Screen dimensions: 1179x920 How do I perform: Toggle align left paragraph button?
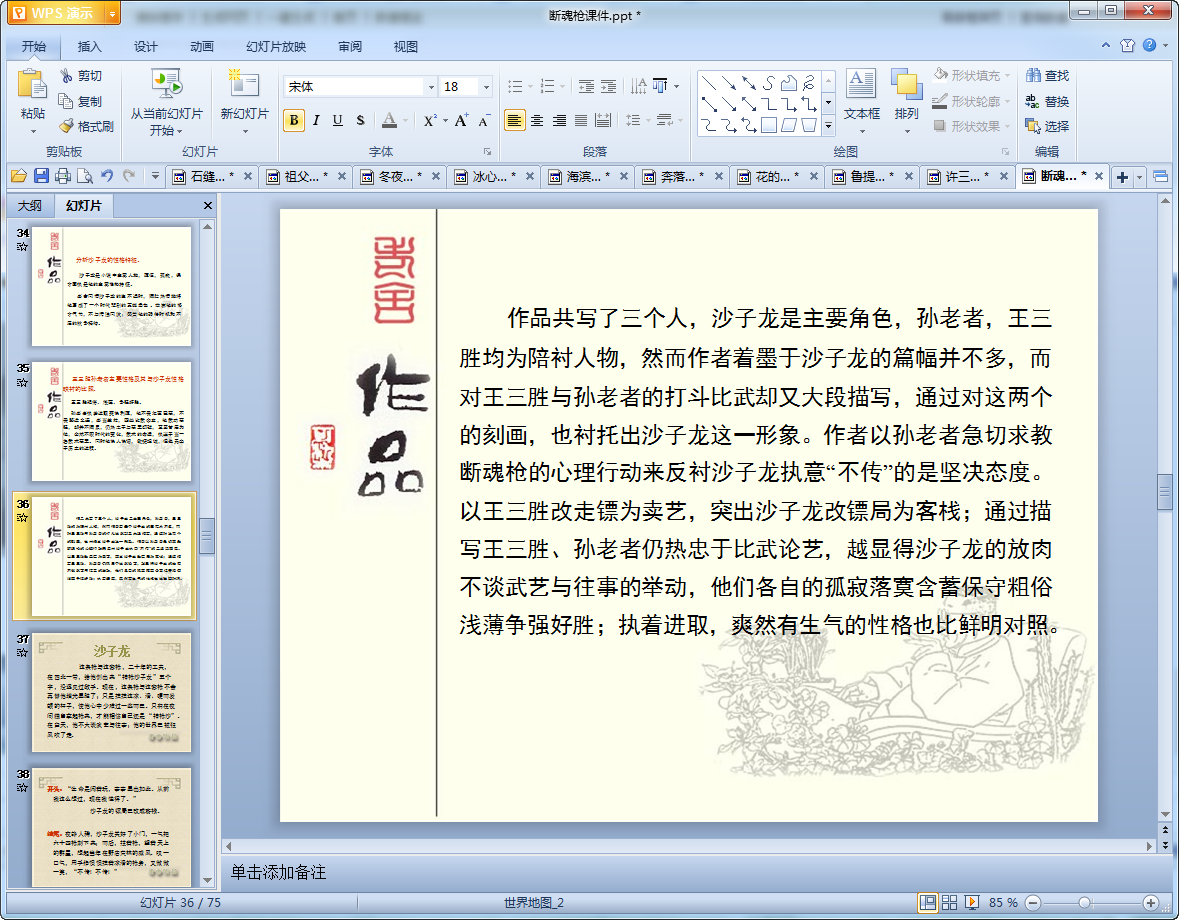pos(514,120)
